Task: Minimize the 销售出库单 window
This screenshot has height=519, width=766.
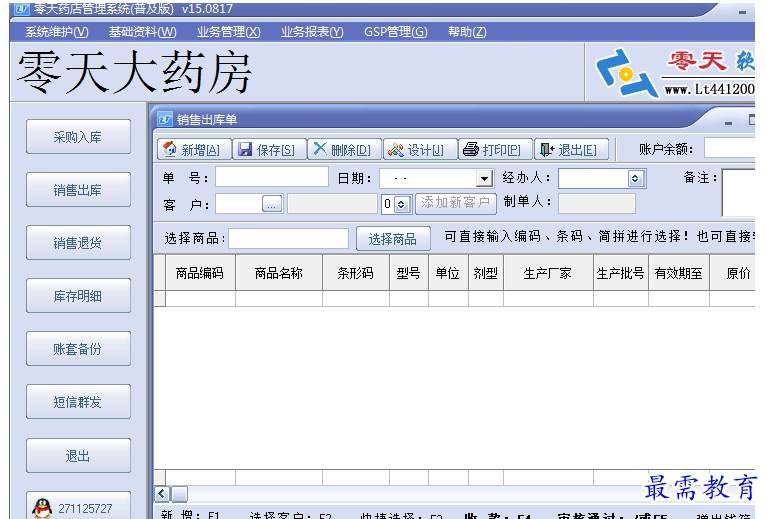Action: (728, 122)
